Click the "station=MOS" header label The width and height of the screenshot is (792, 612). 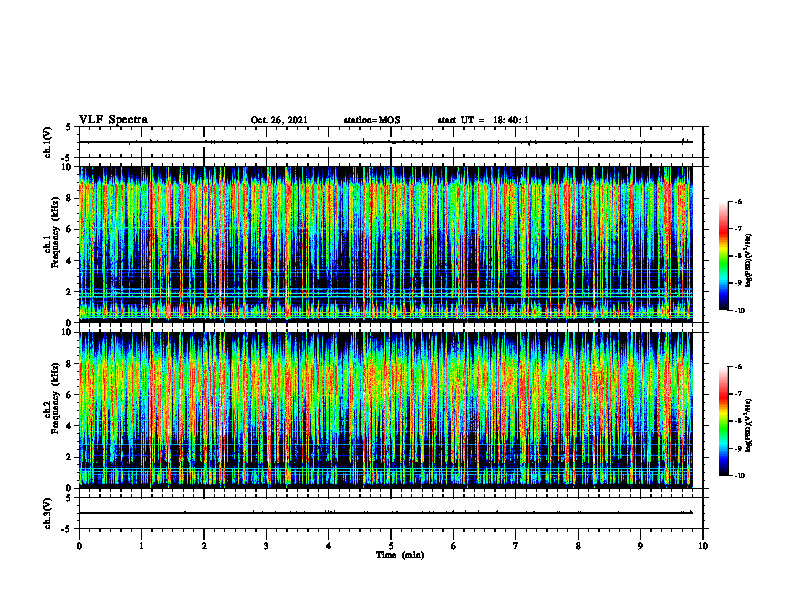(372, 120)
